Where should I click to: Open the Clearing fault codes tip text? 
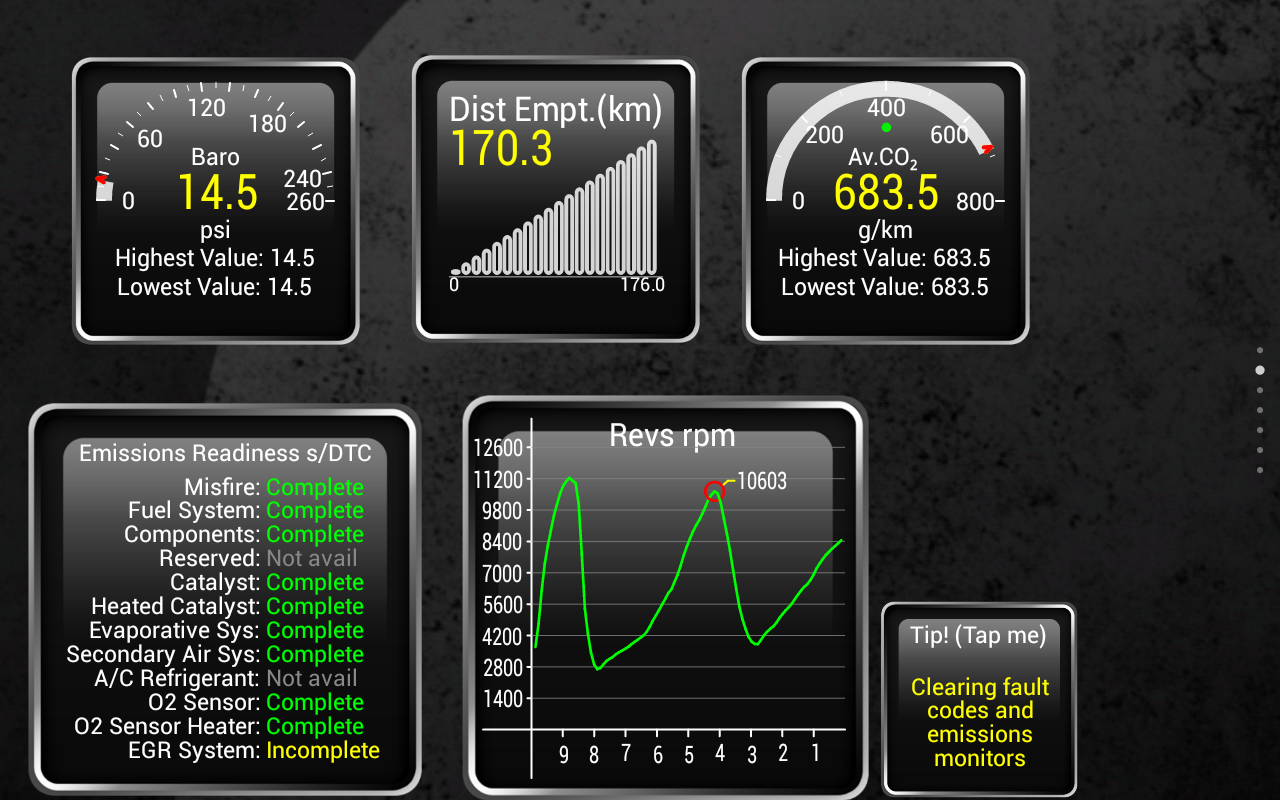click(980, 722)
